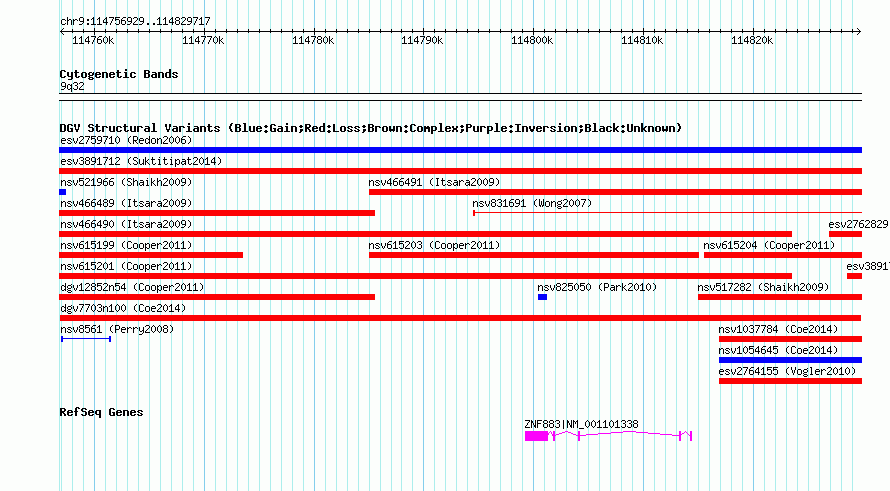Select the 114820k ruler tick label
The image size is (890, 491).
pyautogui.click(x=752, y=41)
